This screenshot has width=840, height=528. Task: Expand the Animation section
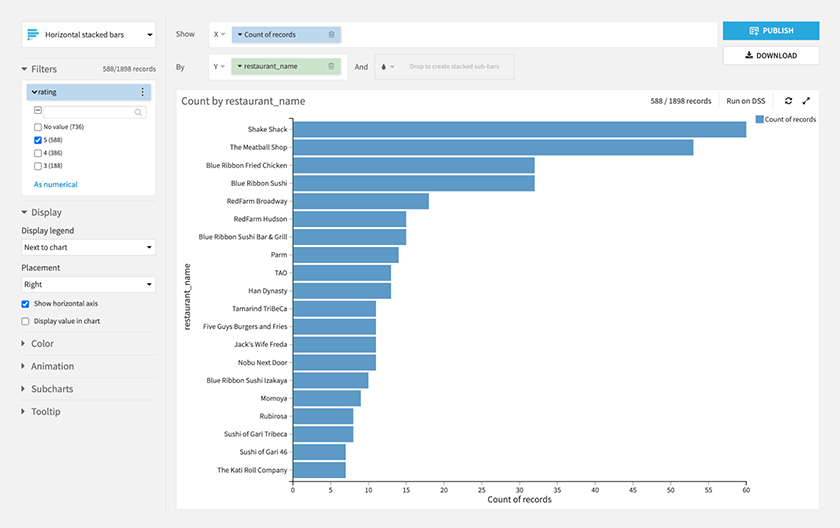coord(23,366)
